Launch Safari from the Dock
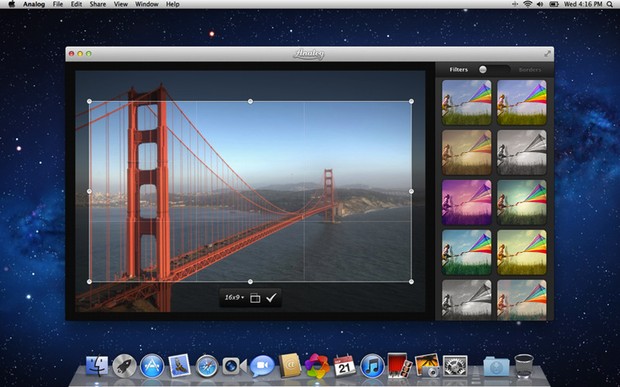Screen dimensions: 620x387 coord(207,366)
